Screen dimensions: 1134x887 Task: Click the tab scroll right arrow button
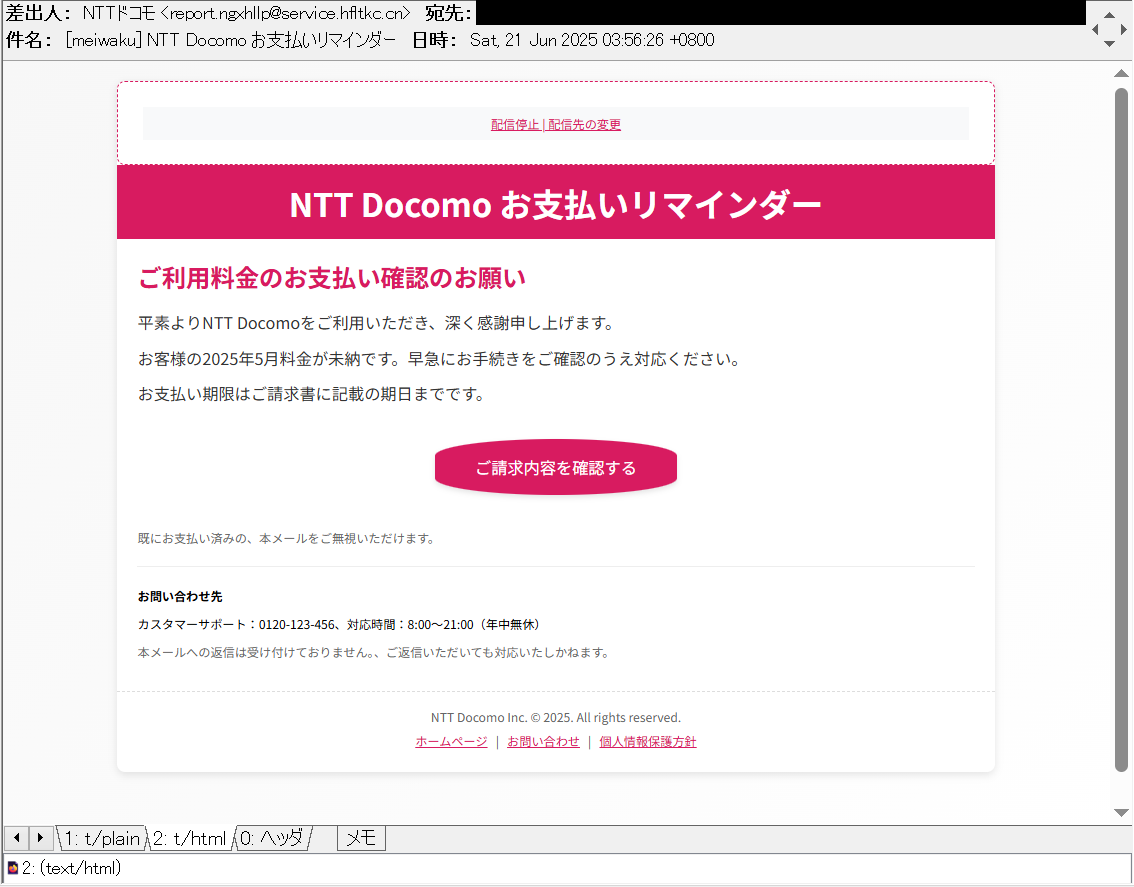pos(40,838)
